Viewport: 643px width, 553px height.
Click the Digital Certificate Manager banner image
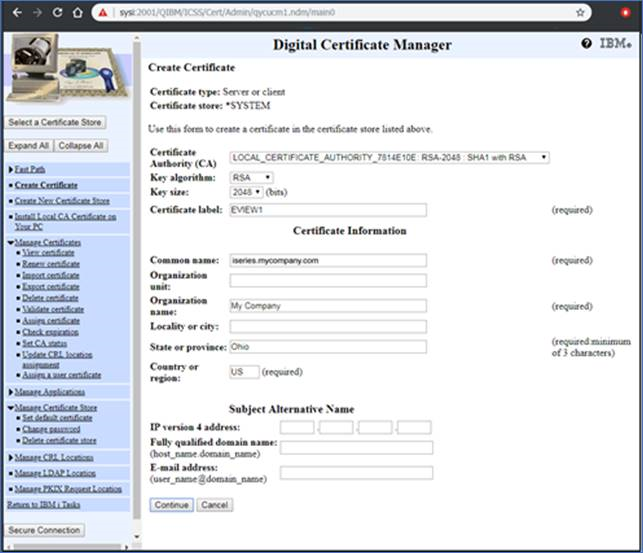pos(68,67)
